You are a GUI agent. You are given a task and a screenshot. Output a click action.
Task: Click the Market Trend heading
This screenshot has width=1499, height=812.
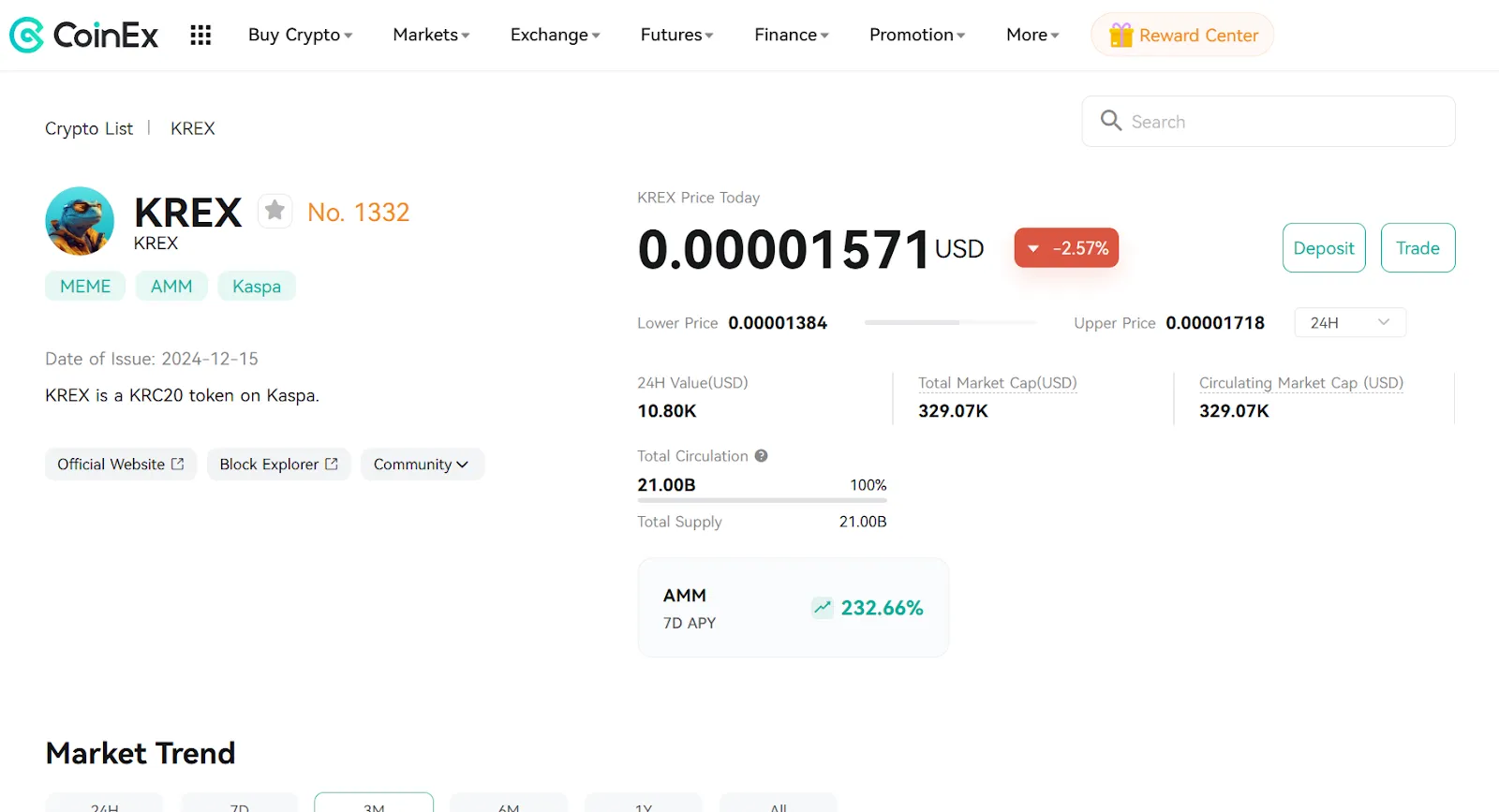point(141,753)
